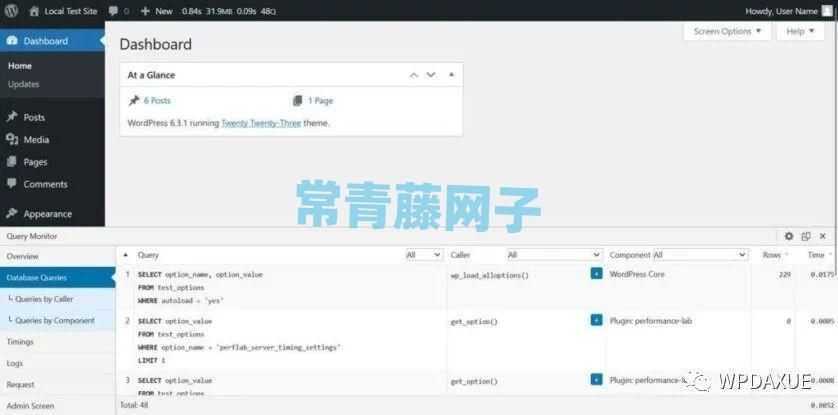Click the comments bubble icon in admin bar
This screenshot has height=415, width=838.
pyautogui.click(x=113, y=11)
